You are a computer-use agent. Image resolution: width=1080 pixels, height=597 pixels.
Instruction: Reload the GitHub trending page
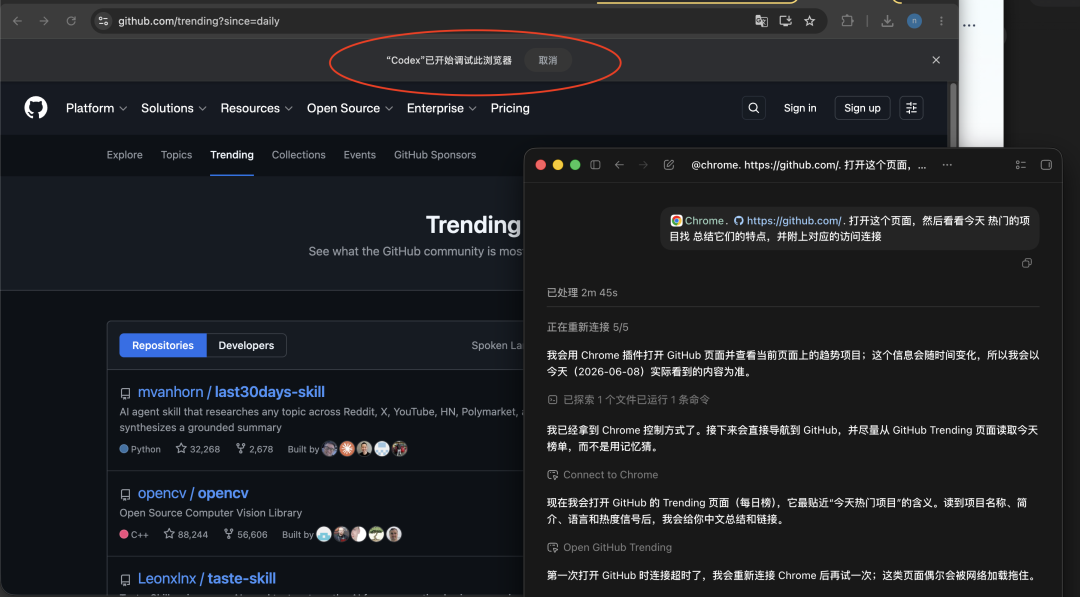point(71,21)
